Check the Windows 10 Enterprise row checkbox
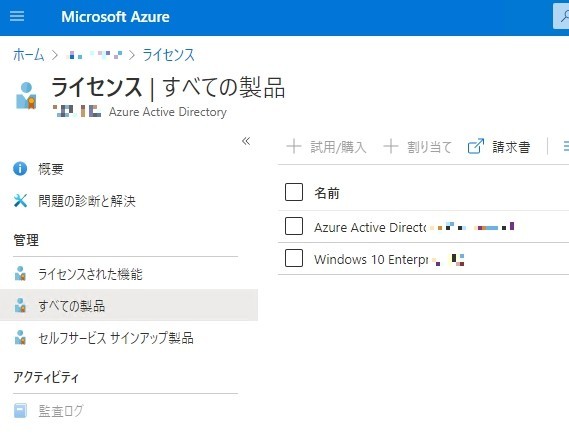The width and height of the screenshot is (569, 437). (x=294, y=258)
